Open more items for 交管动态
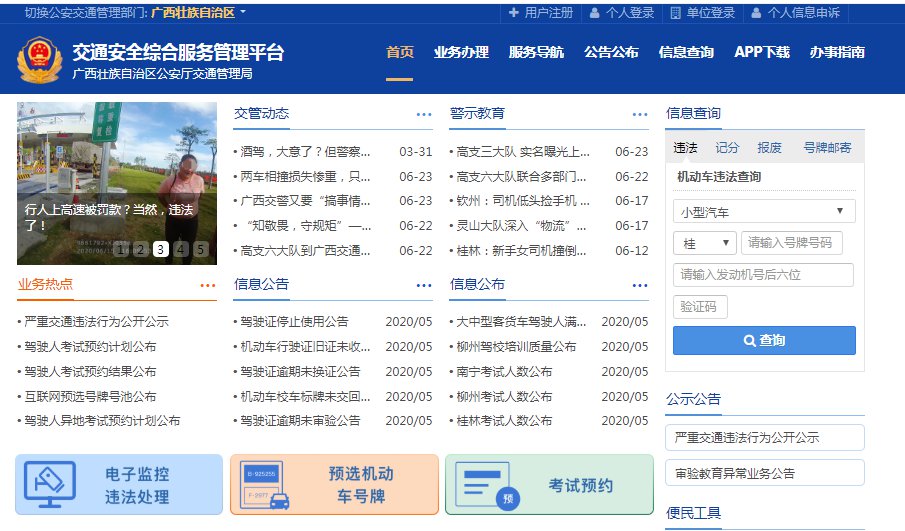This screenshot has height=531, width=905. (x=424, y=114)
